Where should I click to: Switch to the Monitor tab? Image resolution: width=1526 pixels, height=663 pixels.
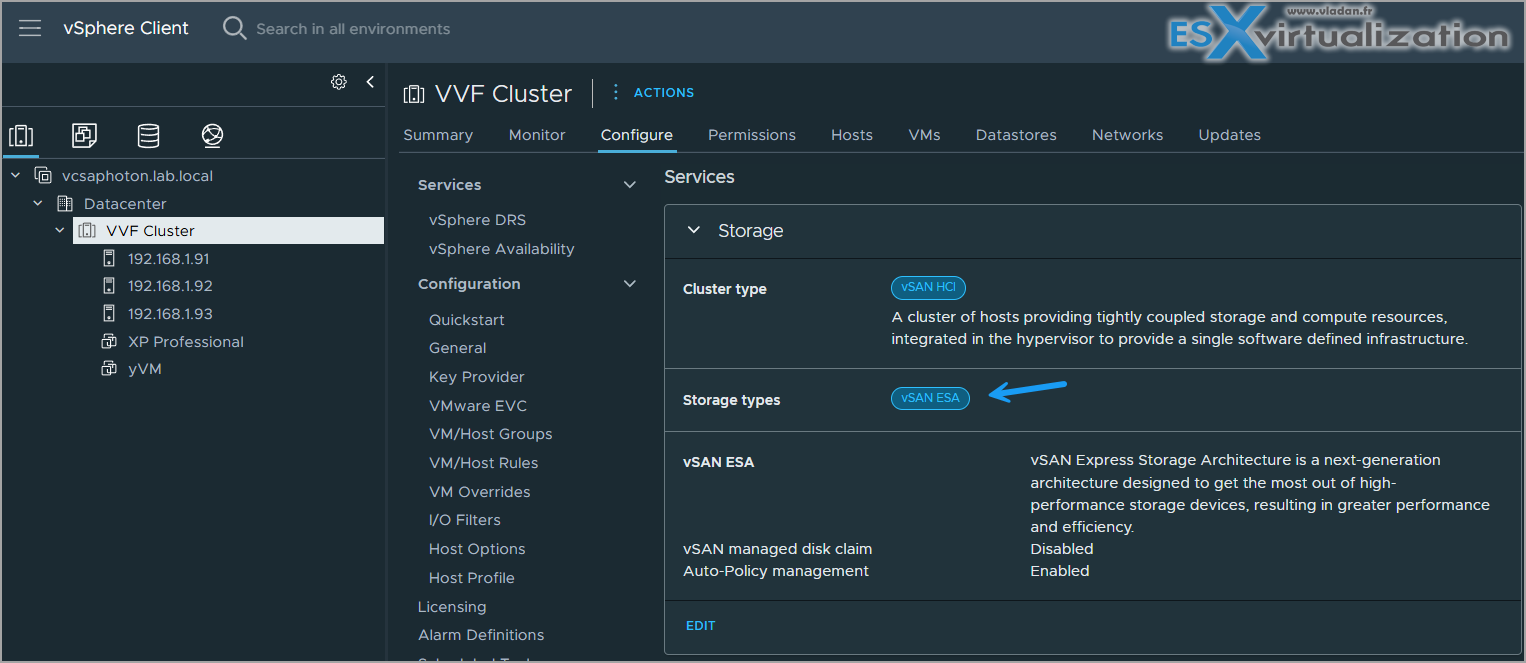537,135
